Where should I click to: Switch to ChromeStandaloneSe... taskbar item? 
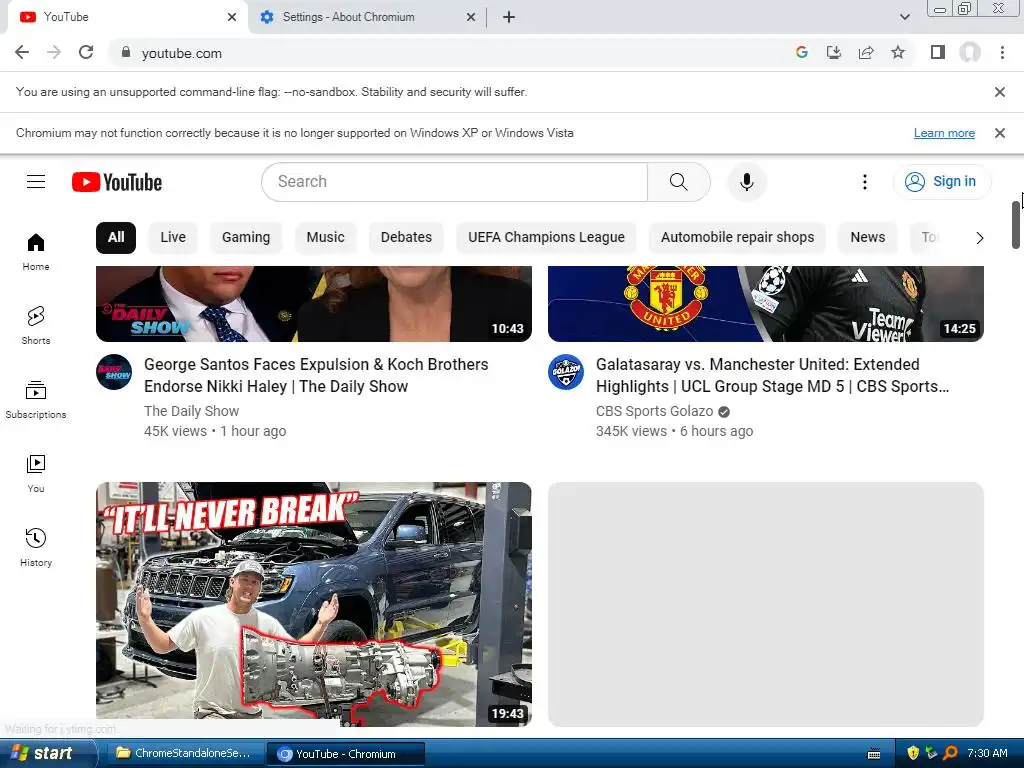(184, 754)
